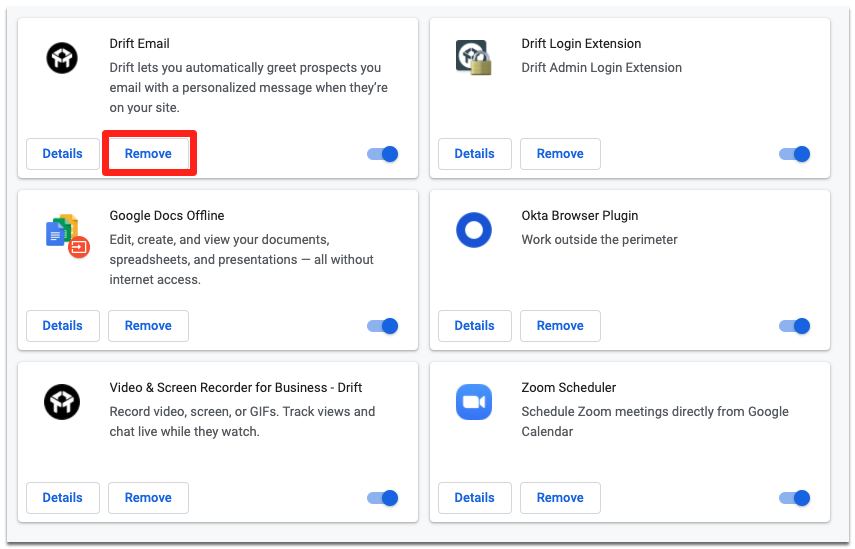View Details for Zoom Scheduler
855x549 pixels.
click(474, 498)
